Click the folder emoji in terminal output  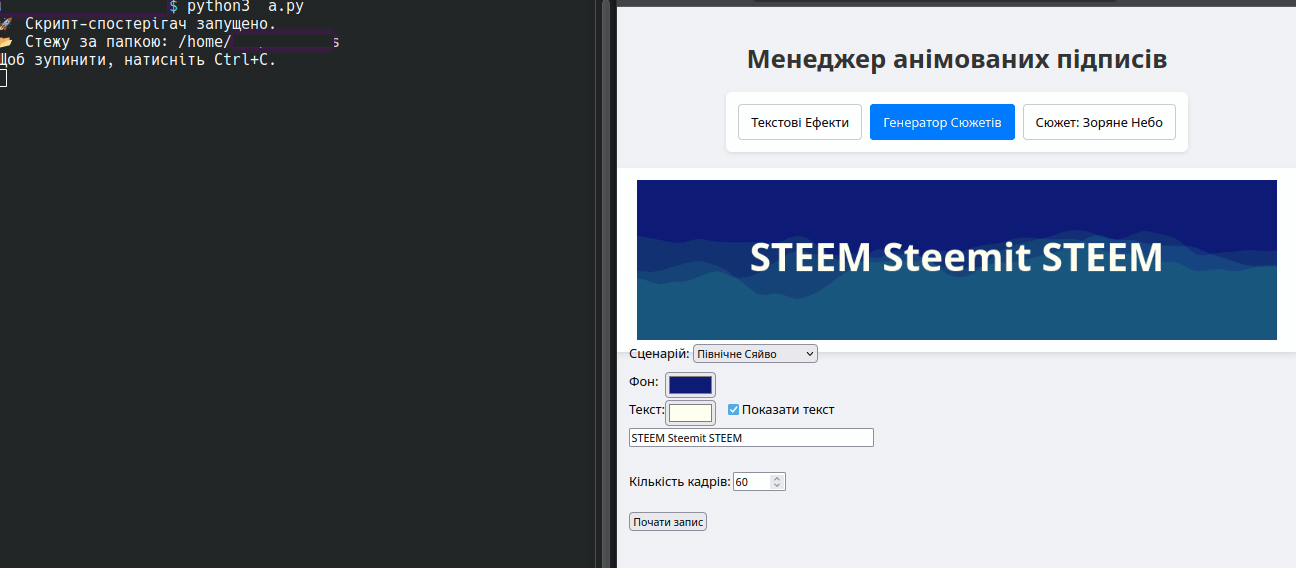coord(7,42)
